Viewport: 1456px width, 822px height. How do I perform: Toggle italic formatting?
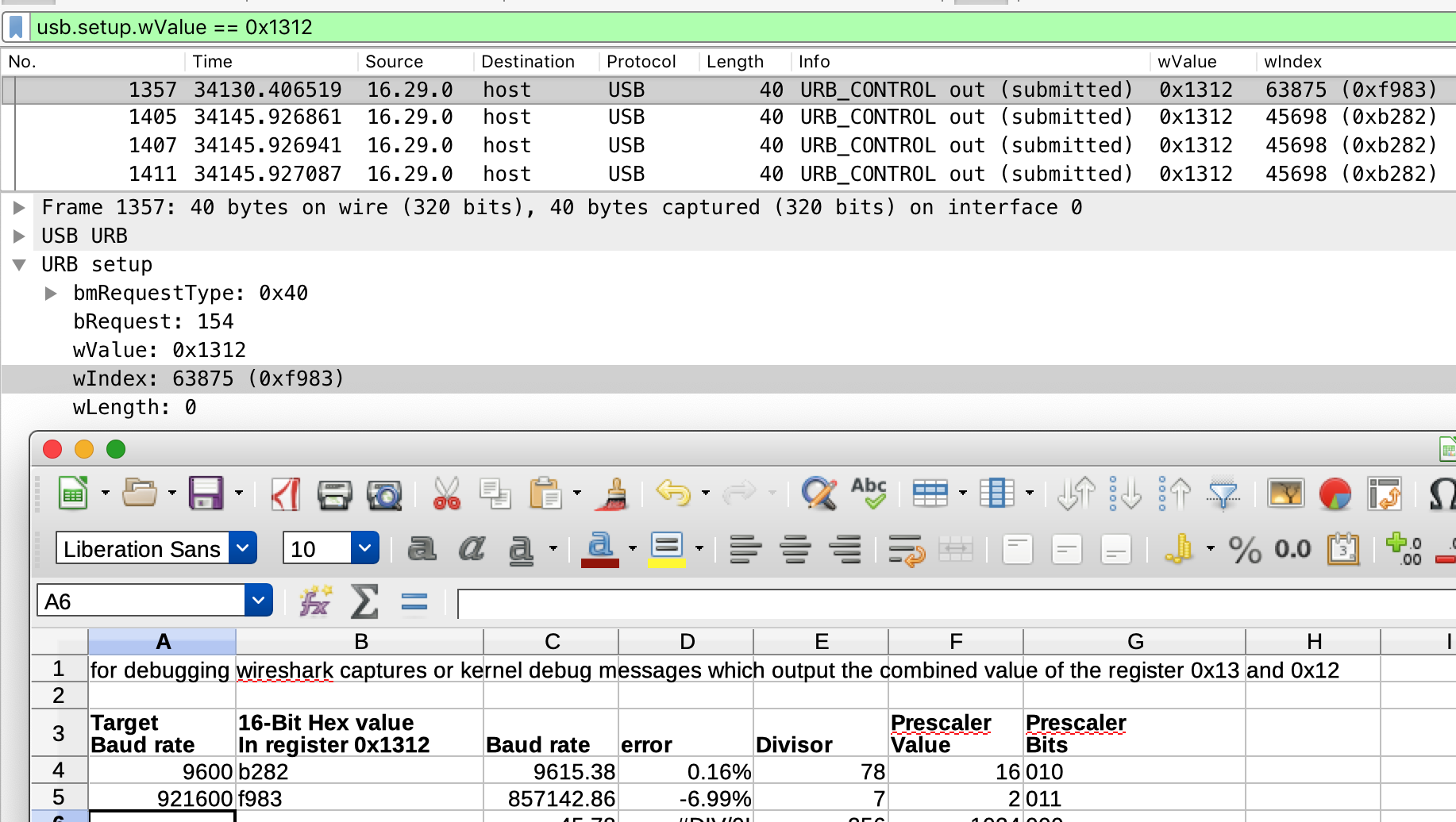coord(472,548)
